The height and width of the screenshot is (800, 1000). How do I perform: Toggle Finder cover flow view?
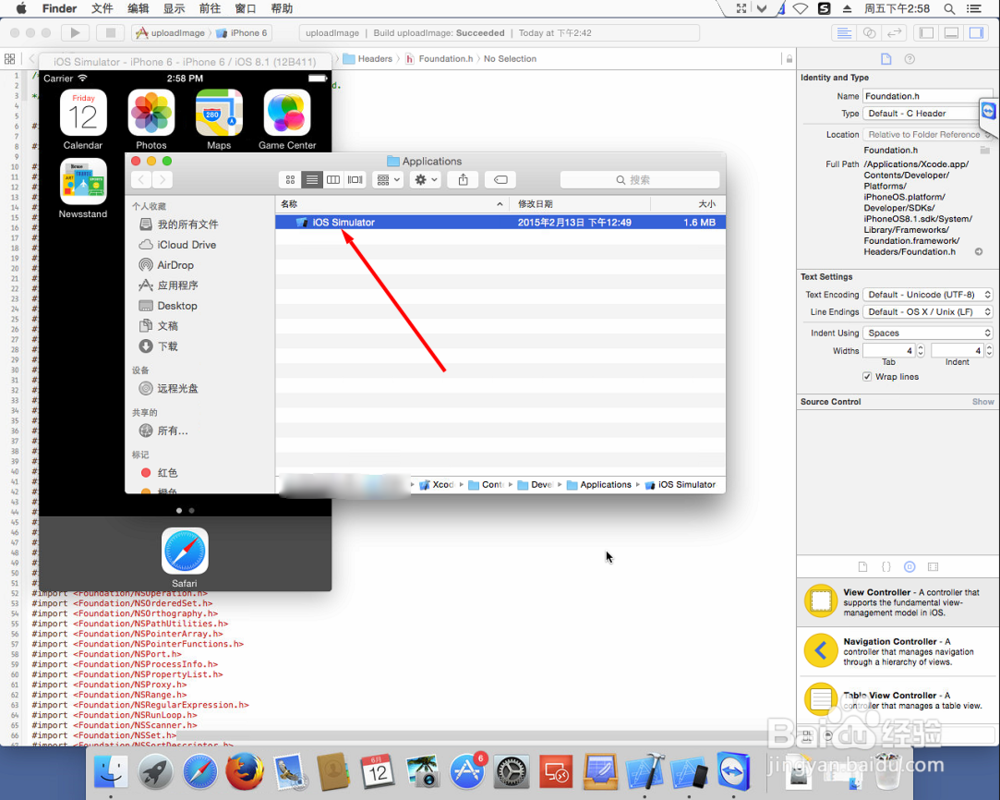tap(355, 179)
